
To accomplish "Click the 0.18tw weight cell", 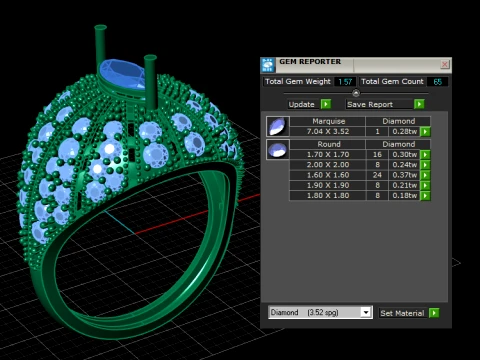I will tap(404, 196).
